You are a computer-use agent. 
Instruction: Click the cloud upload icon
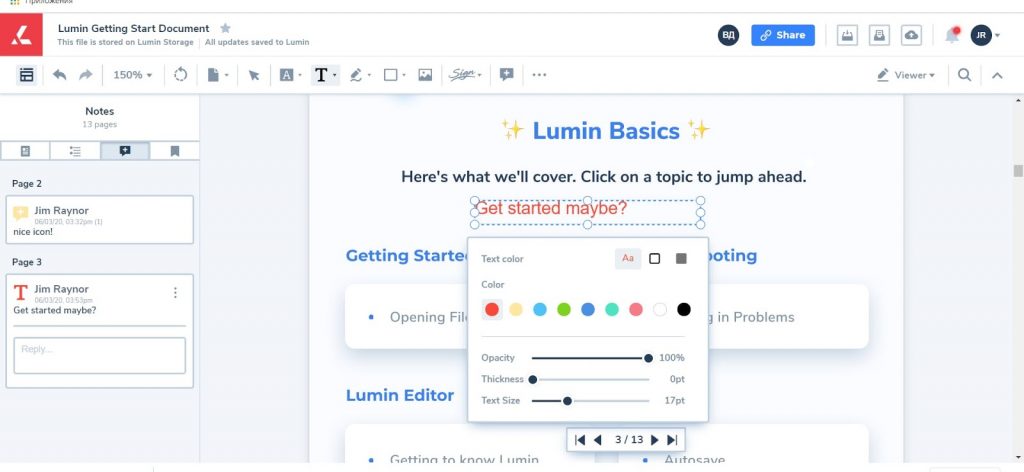tap(911, 35)
